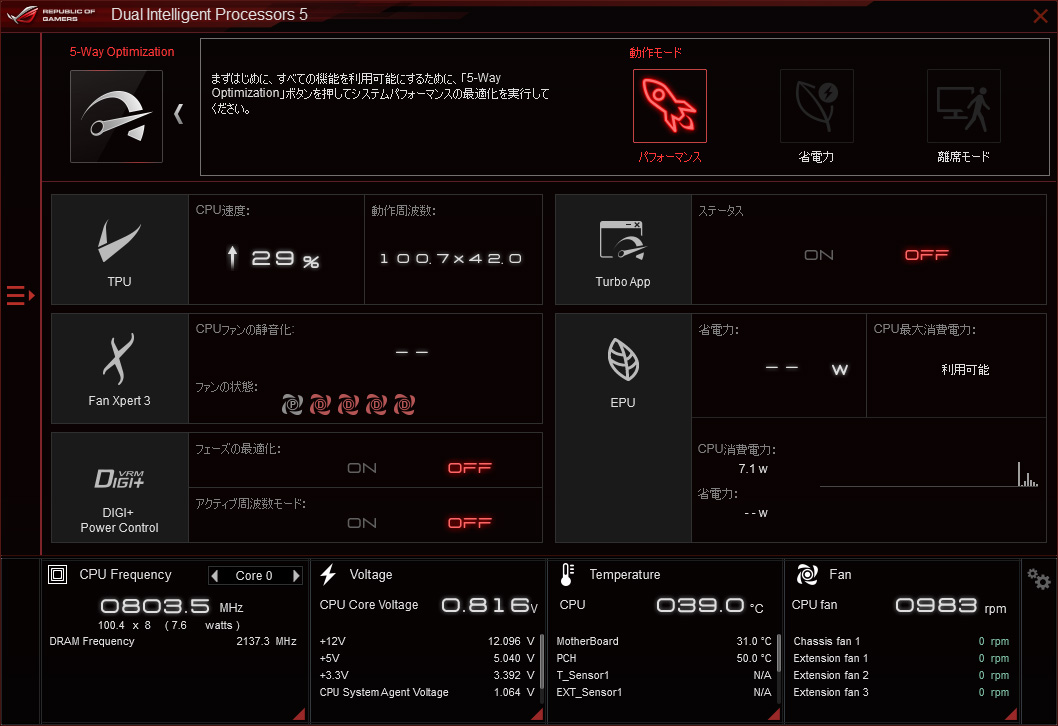Turn Turbo App status OFF
The image size is (1058, 726).
[926, 255]
